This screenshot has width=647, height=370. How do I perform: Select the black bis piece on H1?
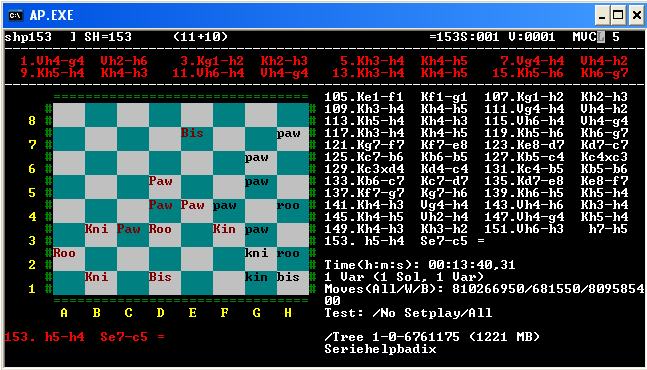tap(288, 276)
